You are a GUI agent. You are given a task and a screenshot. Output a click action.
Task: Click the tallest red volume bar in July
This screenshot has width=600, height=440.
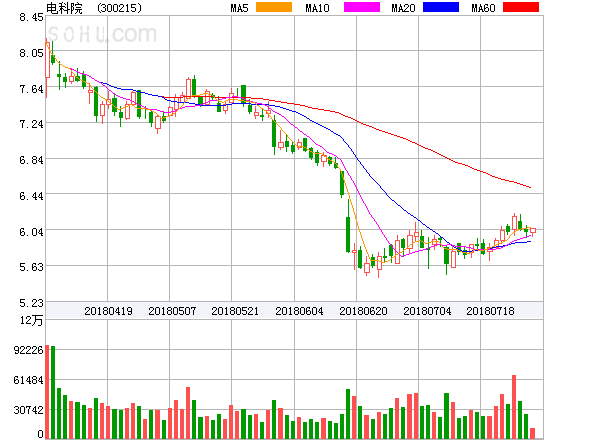514,407
